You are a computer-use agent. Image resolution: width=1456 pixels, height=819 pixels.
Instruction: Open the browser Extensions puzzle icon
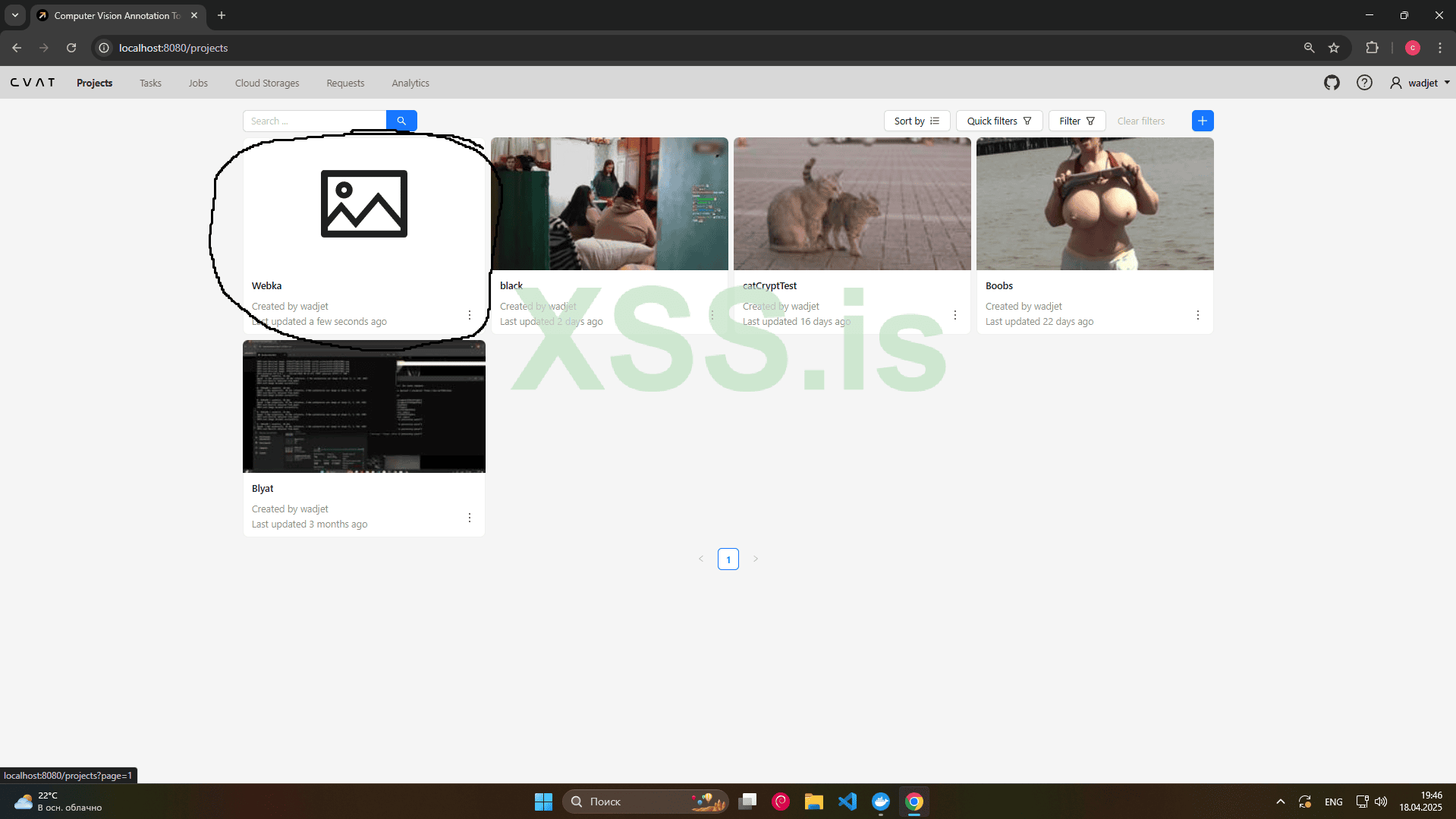(x=1372, y=48)
